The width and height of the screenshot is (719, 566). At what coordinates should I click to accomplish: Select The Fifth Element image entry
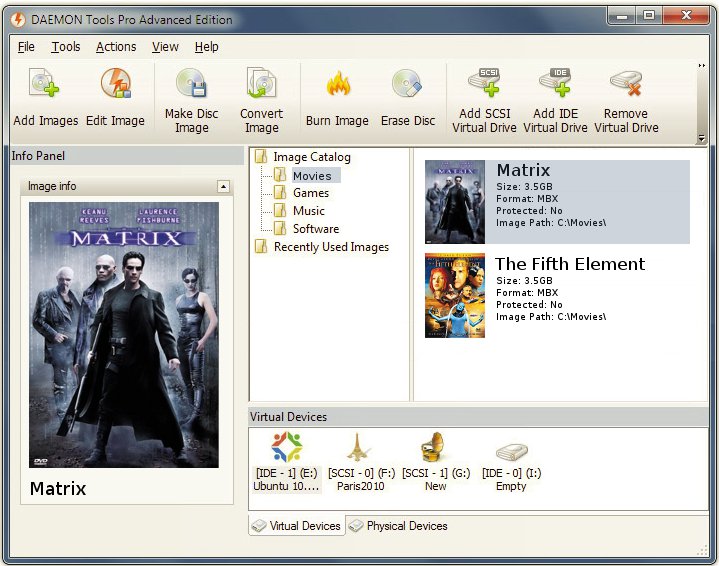click(x=569, y=264)
